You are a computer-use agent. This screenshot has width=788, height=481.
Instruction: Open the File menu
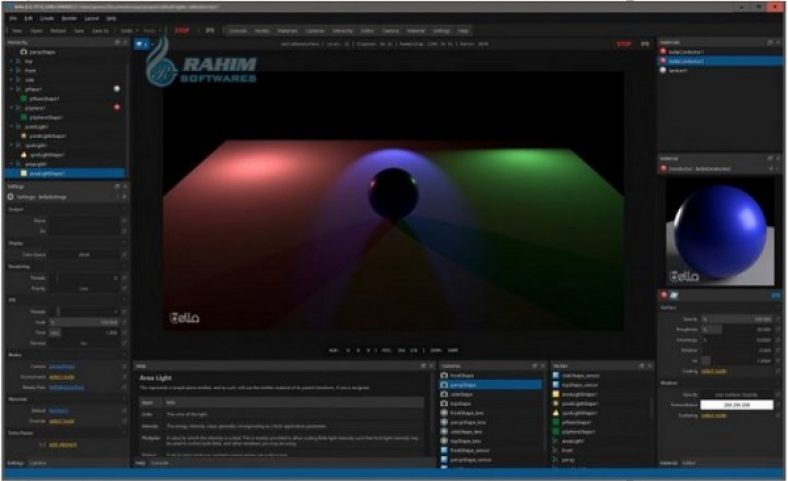(13, 18)
